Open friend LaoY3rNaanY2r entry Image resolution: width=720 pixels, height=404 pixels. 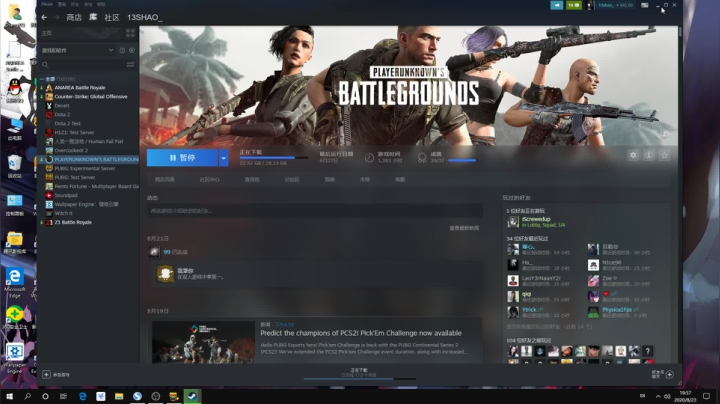point(538,281)
